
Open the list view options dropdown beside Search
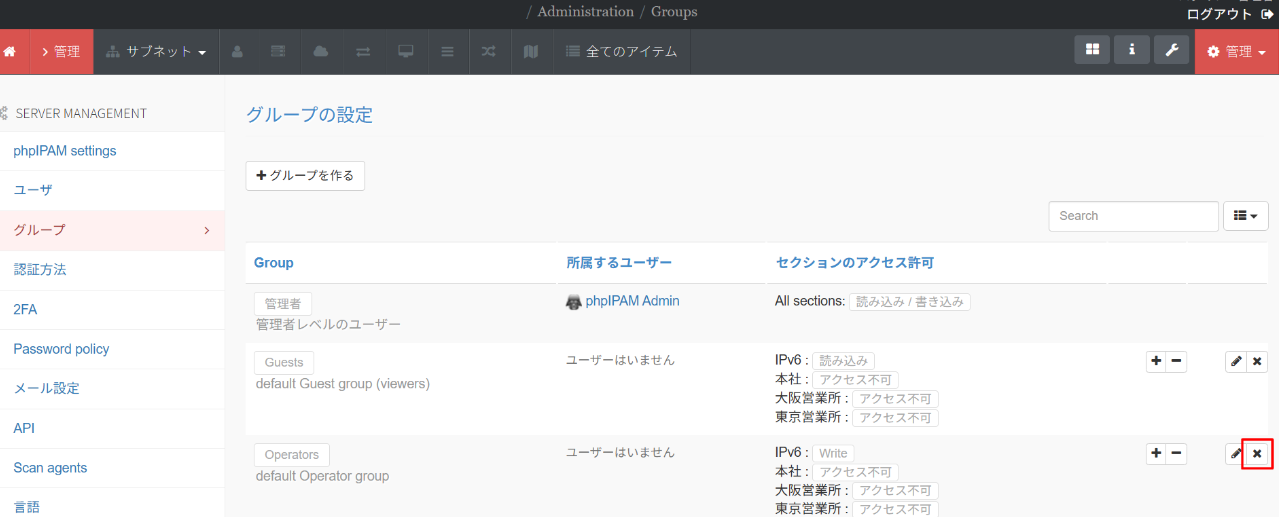pos(1246,215)
